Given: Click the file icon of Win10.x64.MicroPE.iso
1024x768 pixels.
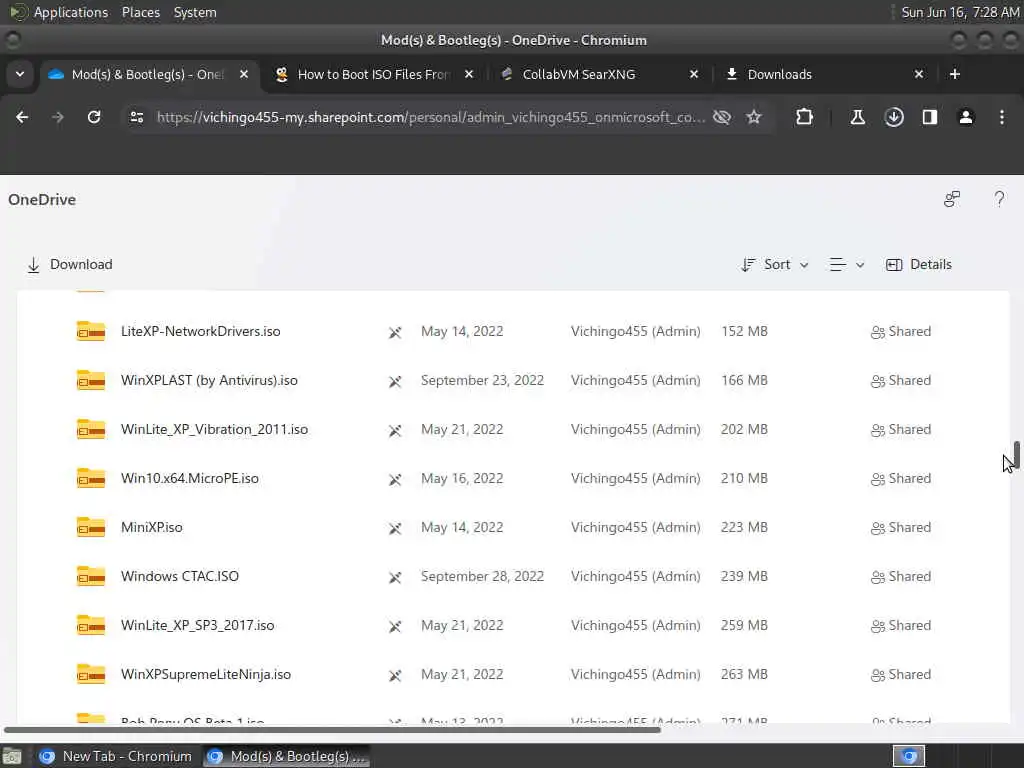Looking at the screenshot, I should pos(91,478).
